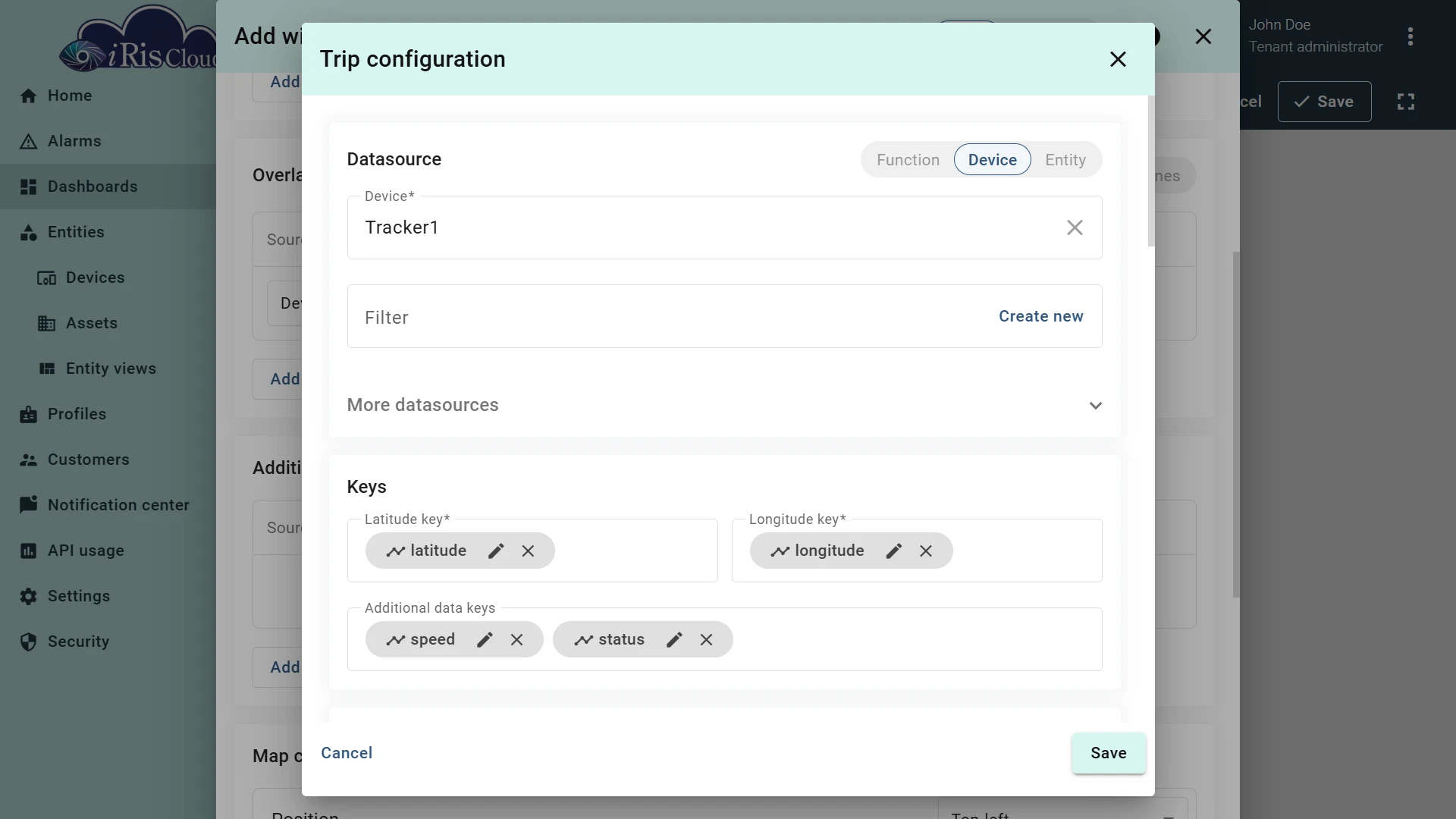Toggle fullscreen mode icon
The width and height of the screenshot is (1456, 819).
pyautogui.click(x=1406, y=102)
